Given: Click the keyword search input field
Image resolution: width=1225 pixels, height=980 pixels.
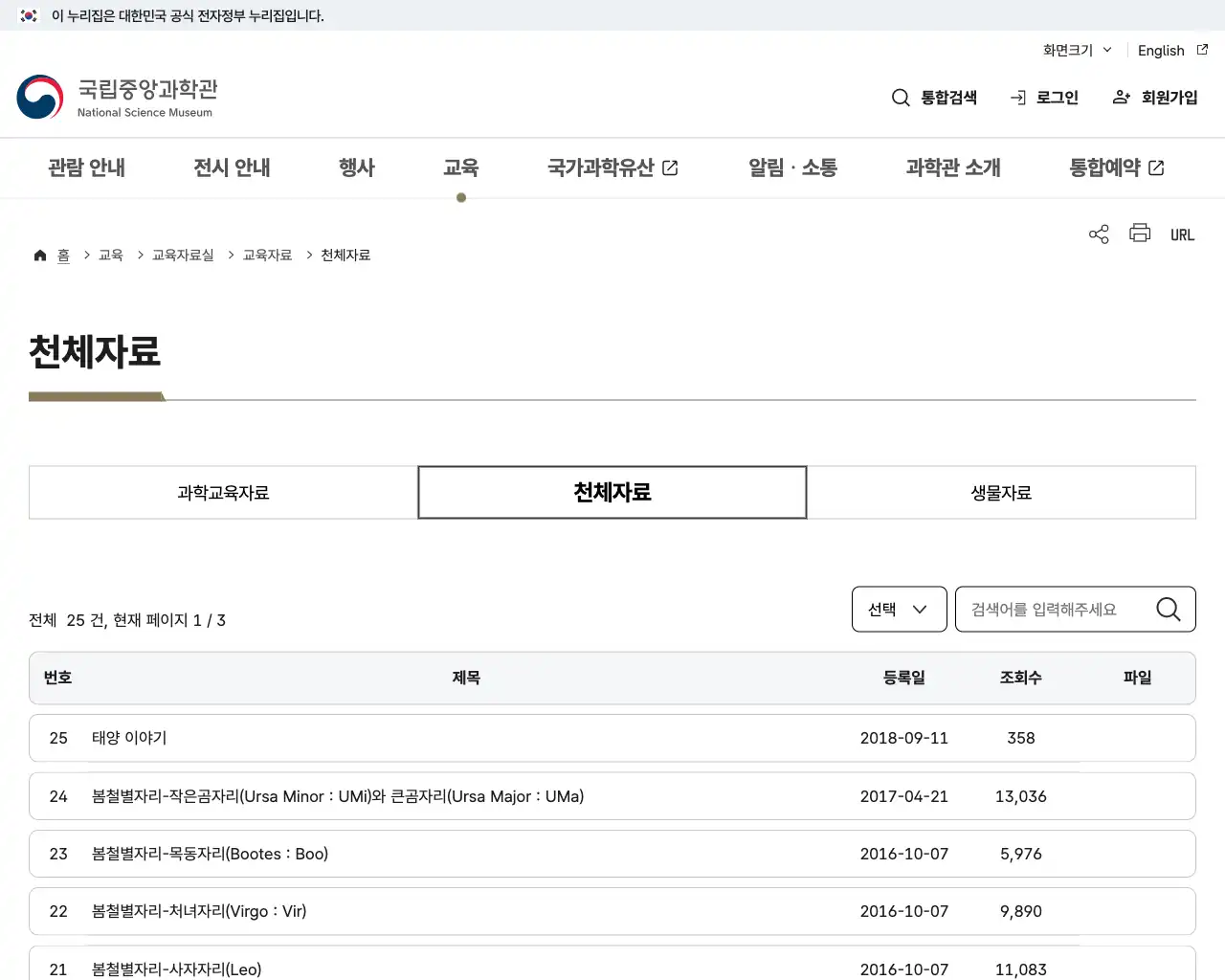Looking at the screenshot, I should [1053, 609].
